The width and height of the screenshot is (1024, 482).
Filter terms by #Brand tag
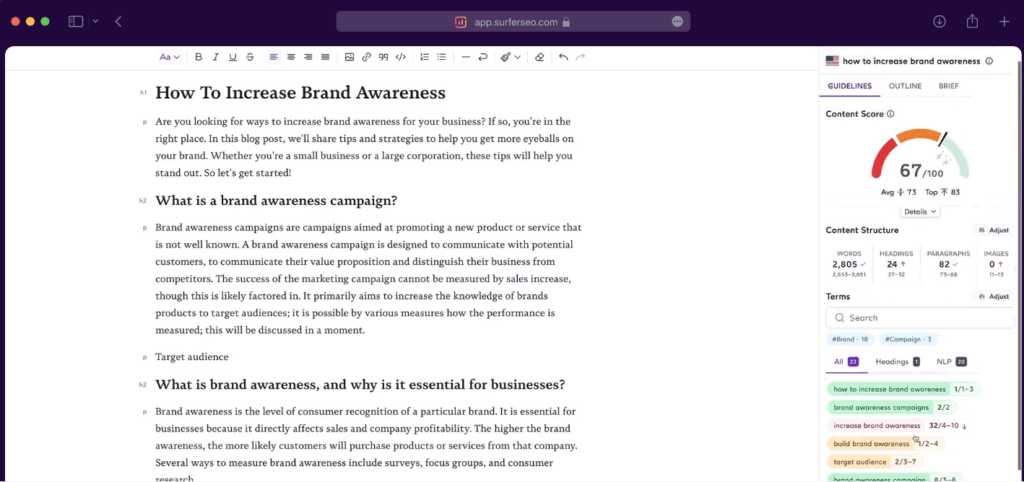(x=848, y=339)
